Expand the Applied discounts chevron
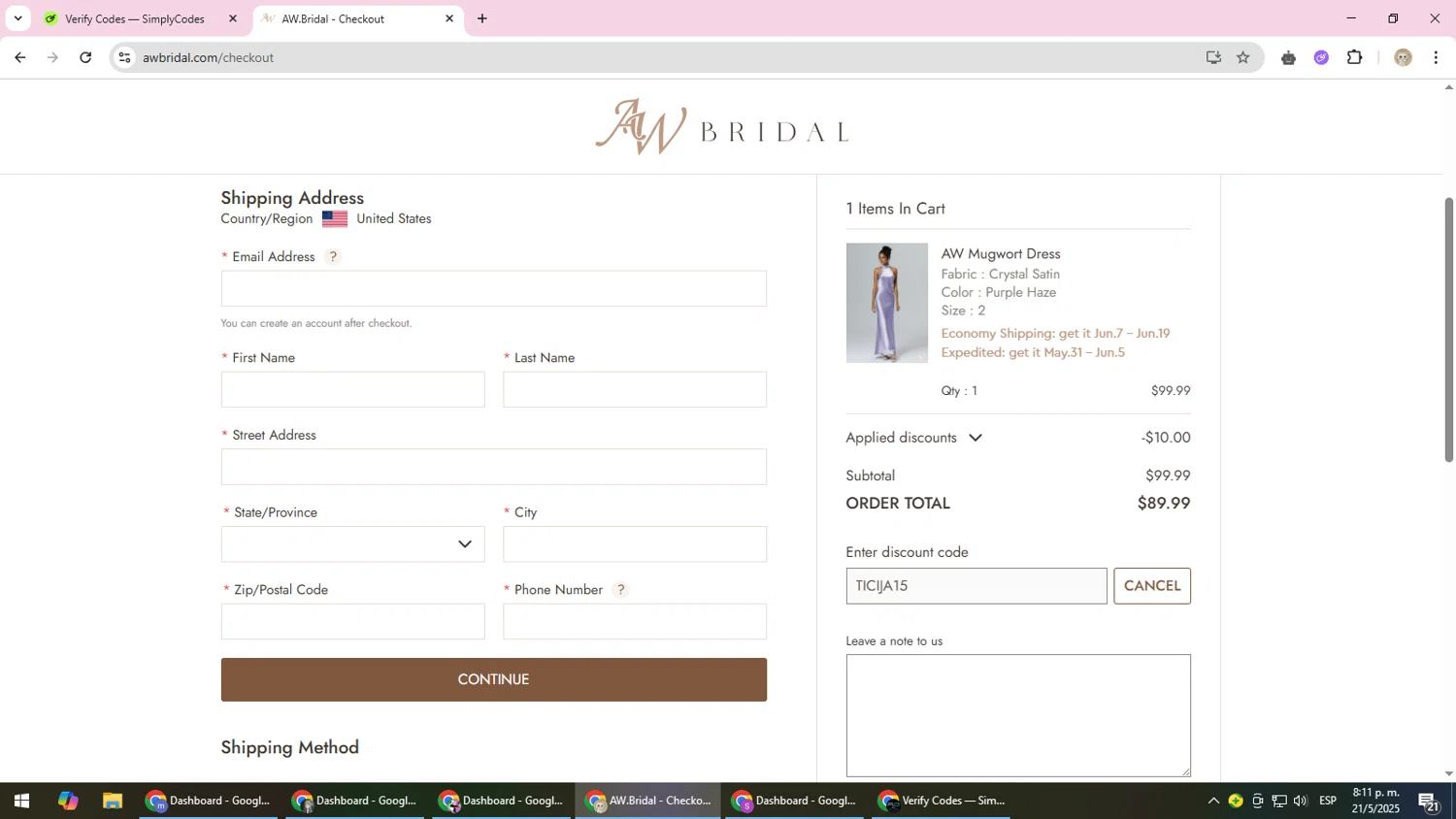Viewport: 1456px width, 819px height. (x=976, y=438)
